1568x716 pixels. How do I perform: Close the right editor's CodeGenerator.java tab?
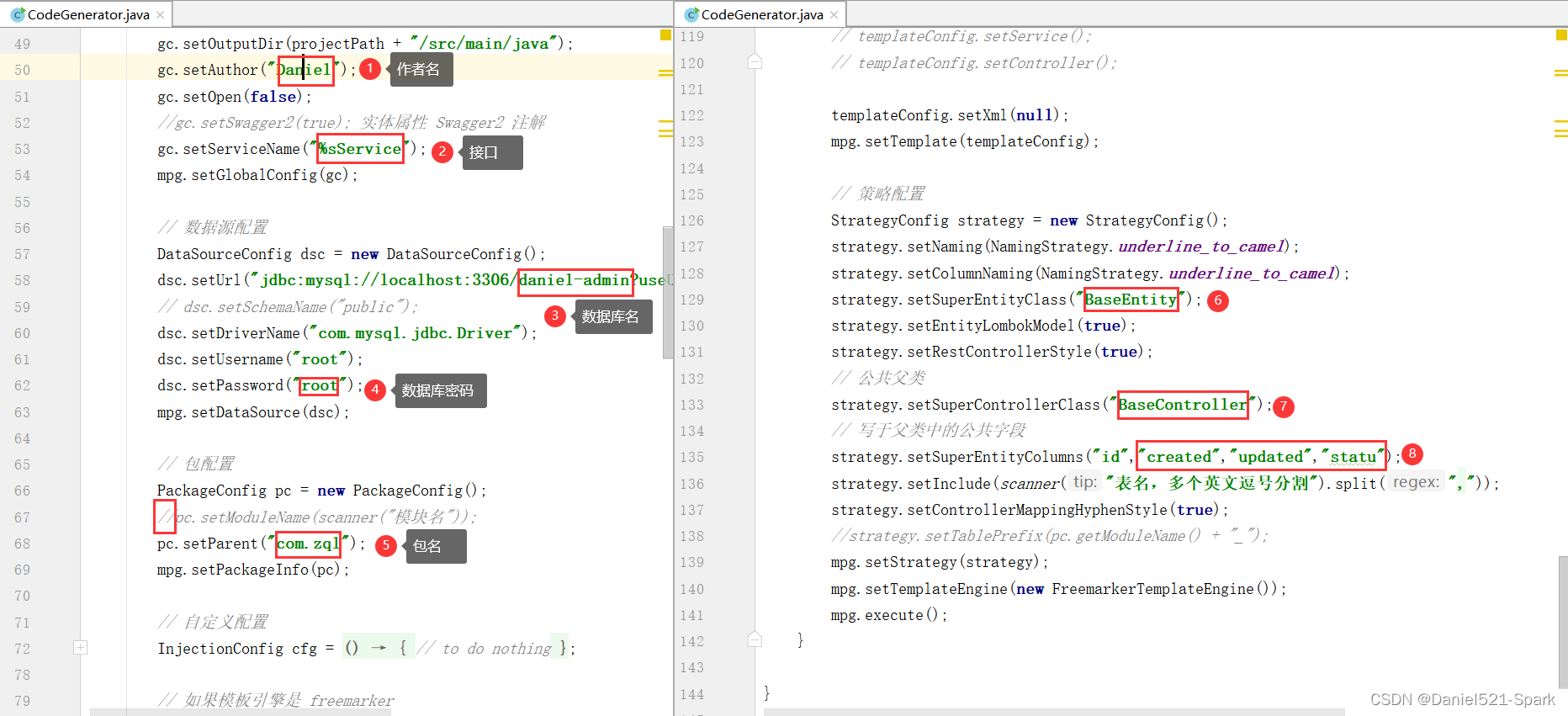point(834,15)
